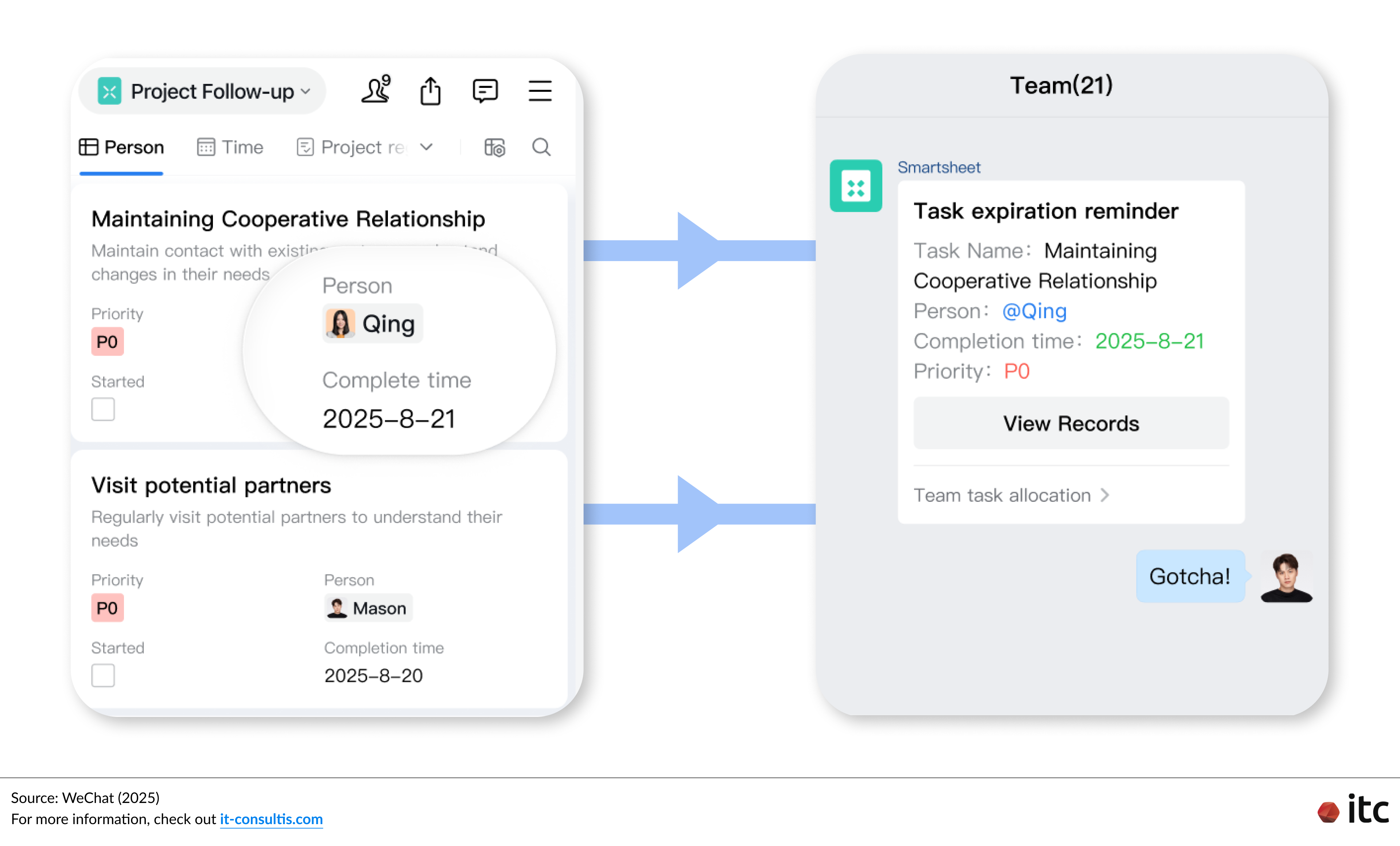Open the it-consultis.com link
This screenshot has height=846, width=1400.
pos(271,819)
